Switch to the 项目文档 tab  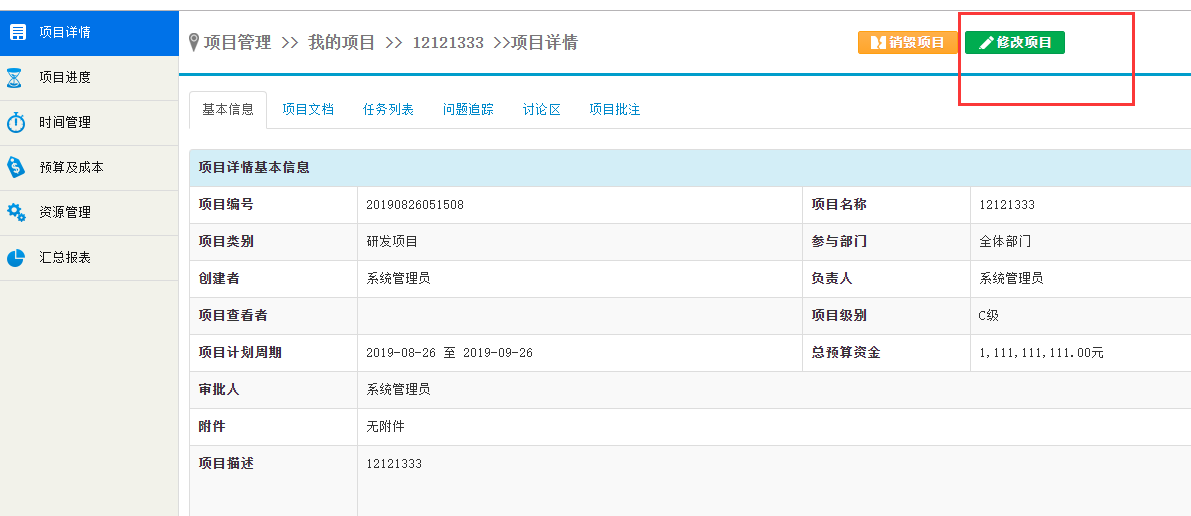308,109
